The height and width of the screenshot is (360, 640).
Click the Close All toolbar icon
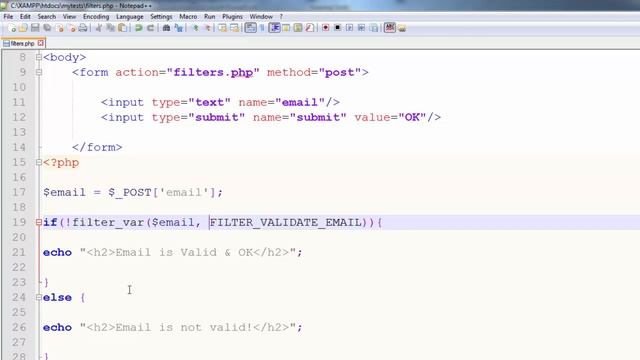pyautogui.click(x=72, y=28)
